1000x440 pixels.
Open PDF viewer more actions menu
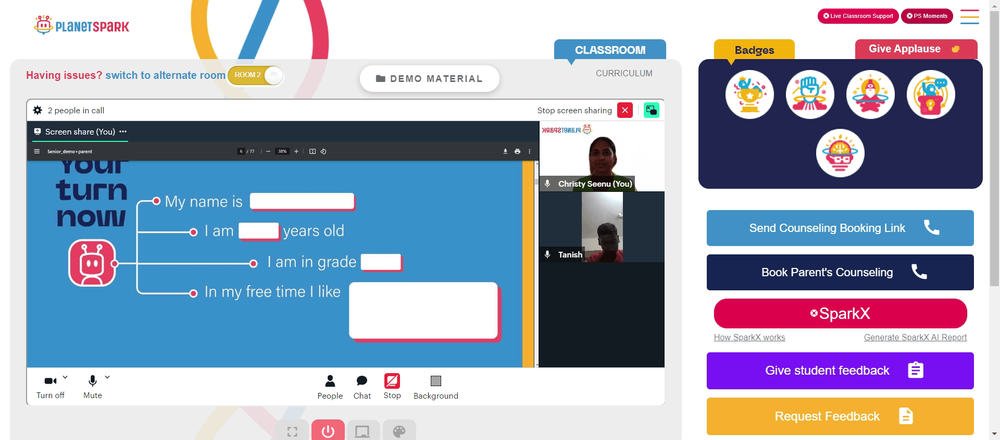(529, 152)
